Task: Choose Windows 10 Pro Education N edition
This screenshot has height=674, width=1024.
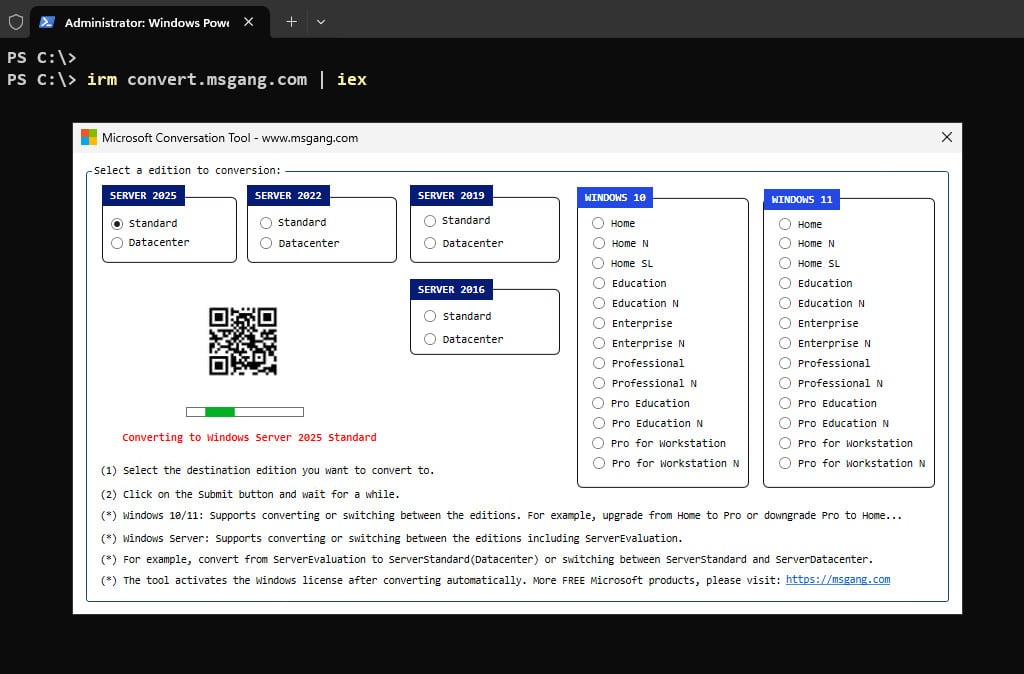Action: coord(599,423)
